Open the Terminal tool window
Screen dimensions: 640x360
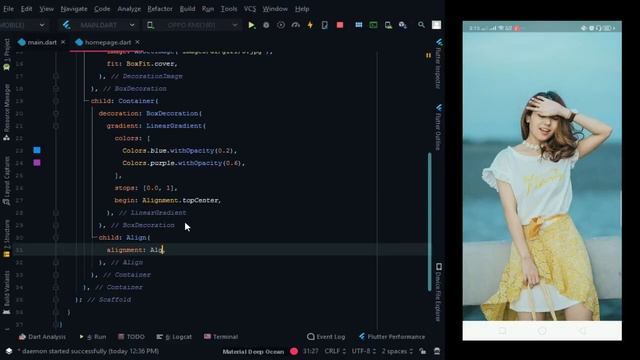pyautogui.click(x=221, y=337)
